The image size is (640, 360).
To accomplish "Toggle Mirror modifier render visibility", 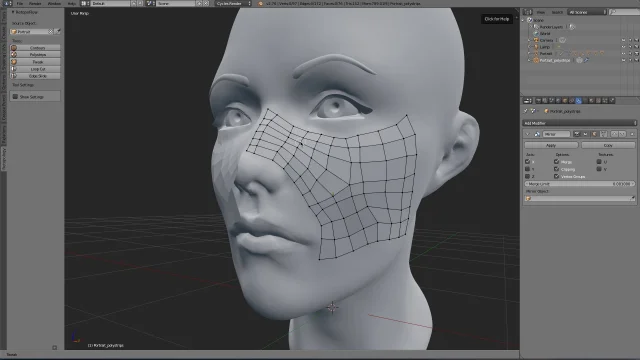I will tap(577, 134).
